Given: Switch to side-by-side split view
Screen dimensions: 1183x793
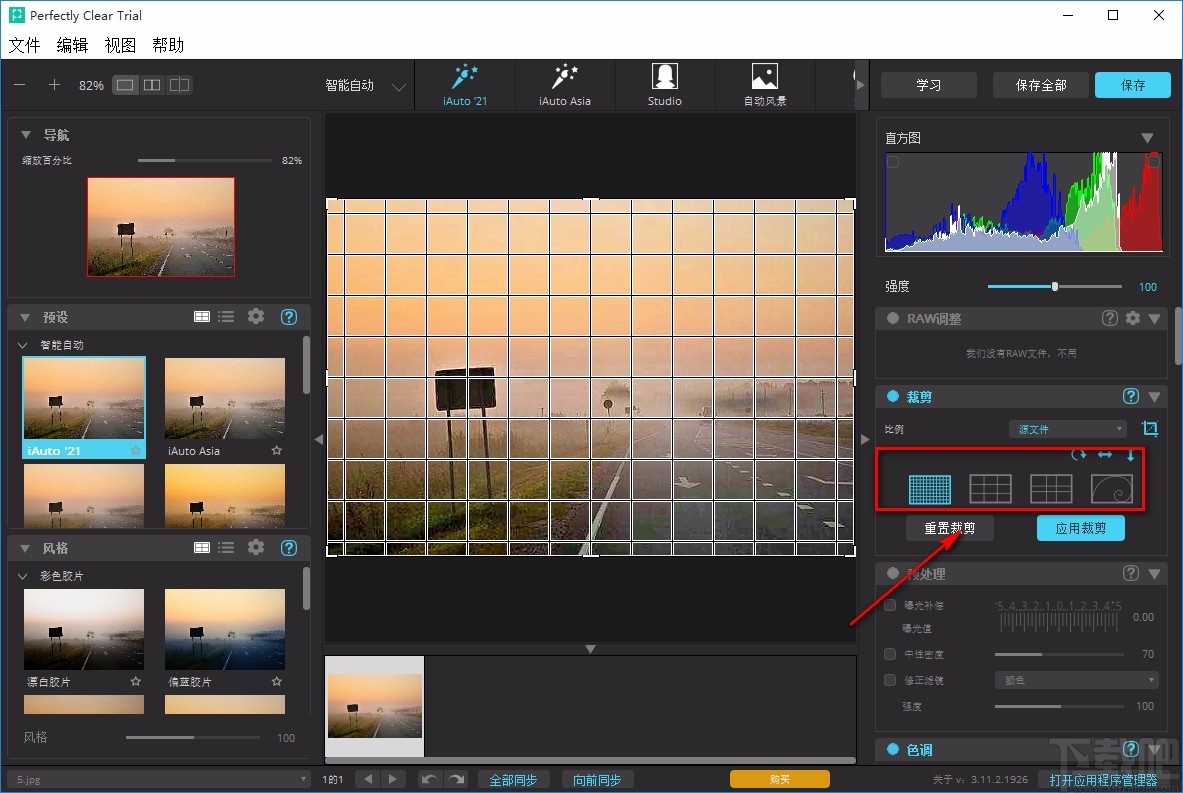Looking at the screenshot, I should click(x=152, y=85).
